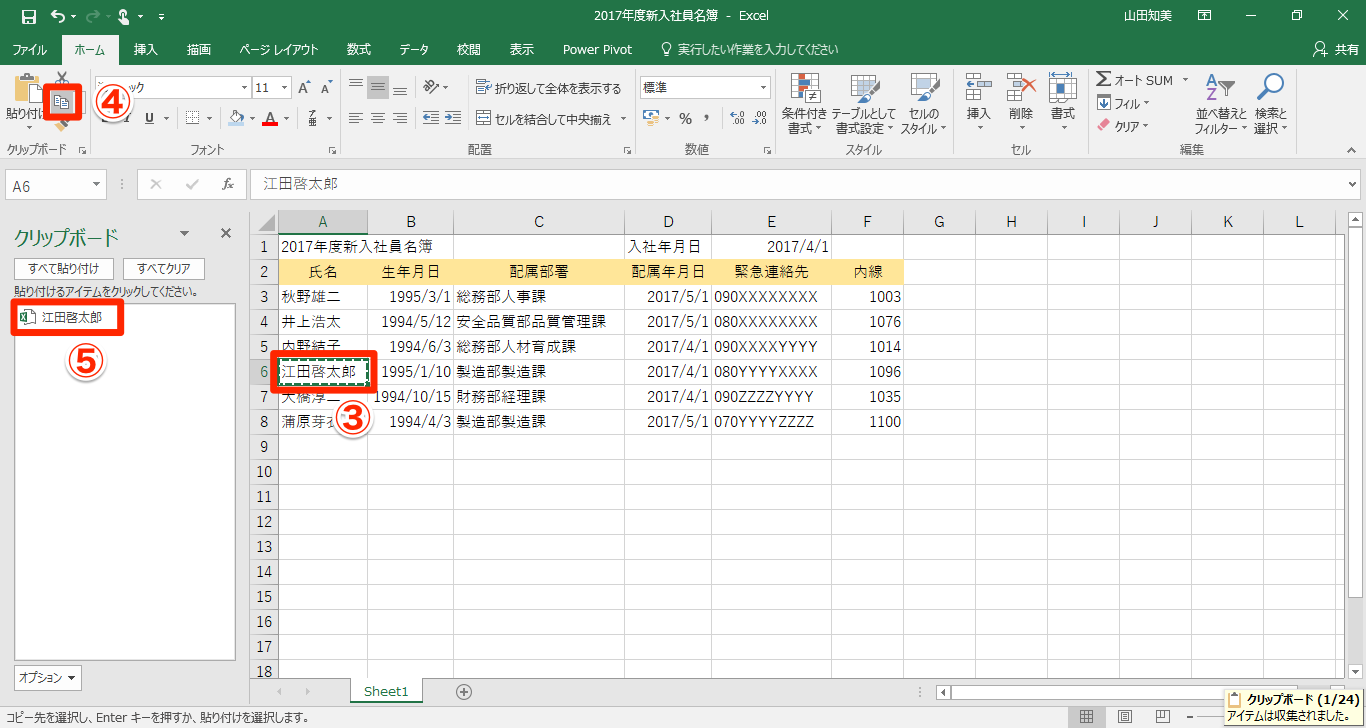Apply percent style format
Viewport: 1366px width, 728px height.
[x=686, y=118]
